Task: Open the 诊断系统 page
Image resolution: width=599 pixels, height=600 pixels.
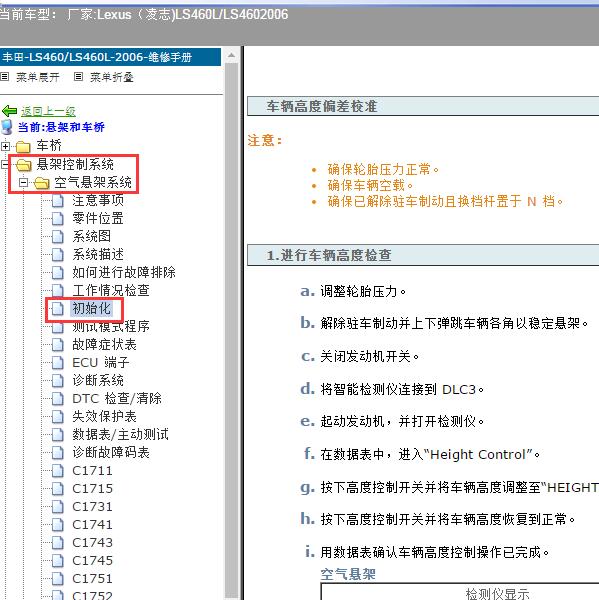Action: pos(98,380)
